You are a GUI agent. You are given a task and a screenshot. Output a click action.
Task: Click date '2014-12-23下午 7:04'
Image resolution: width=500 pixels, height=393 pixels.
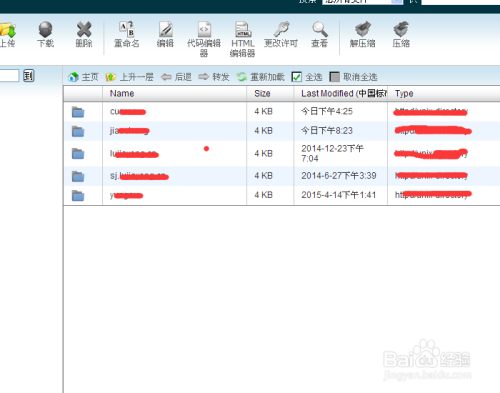[332, 153]
